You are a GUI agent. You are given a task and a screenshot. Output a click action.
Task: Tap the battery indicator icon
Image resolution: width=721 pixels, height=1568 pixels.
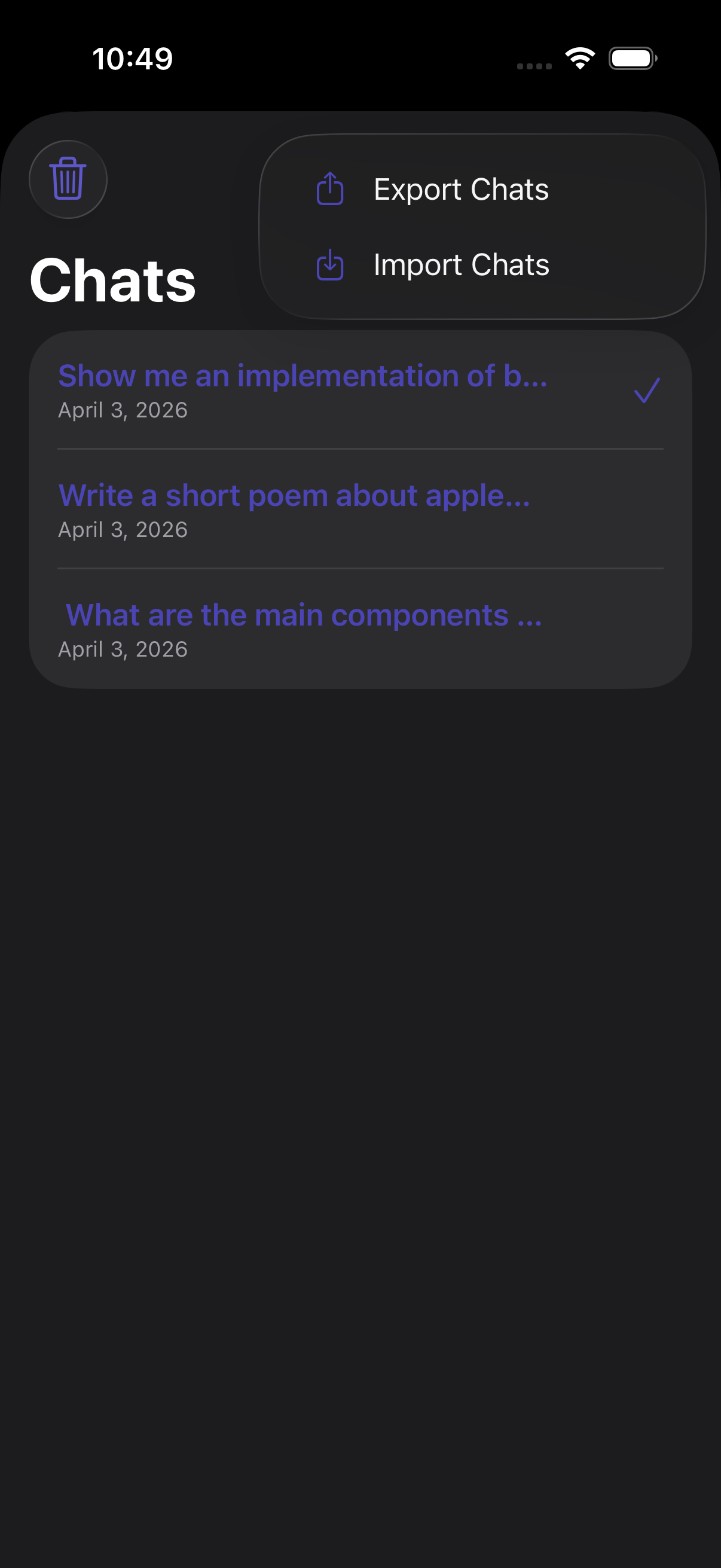632,59
